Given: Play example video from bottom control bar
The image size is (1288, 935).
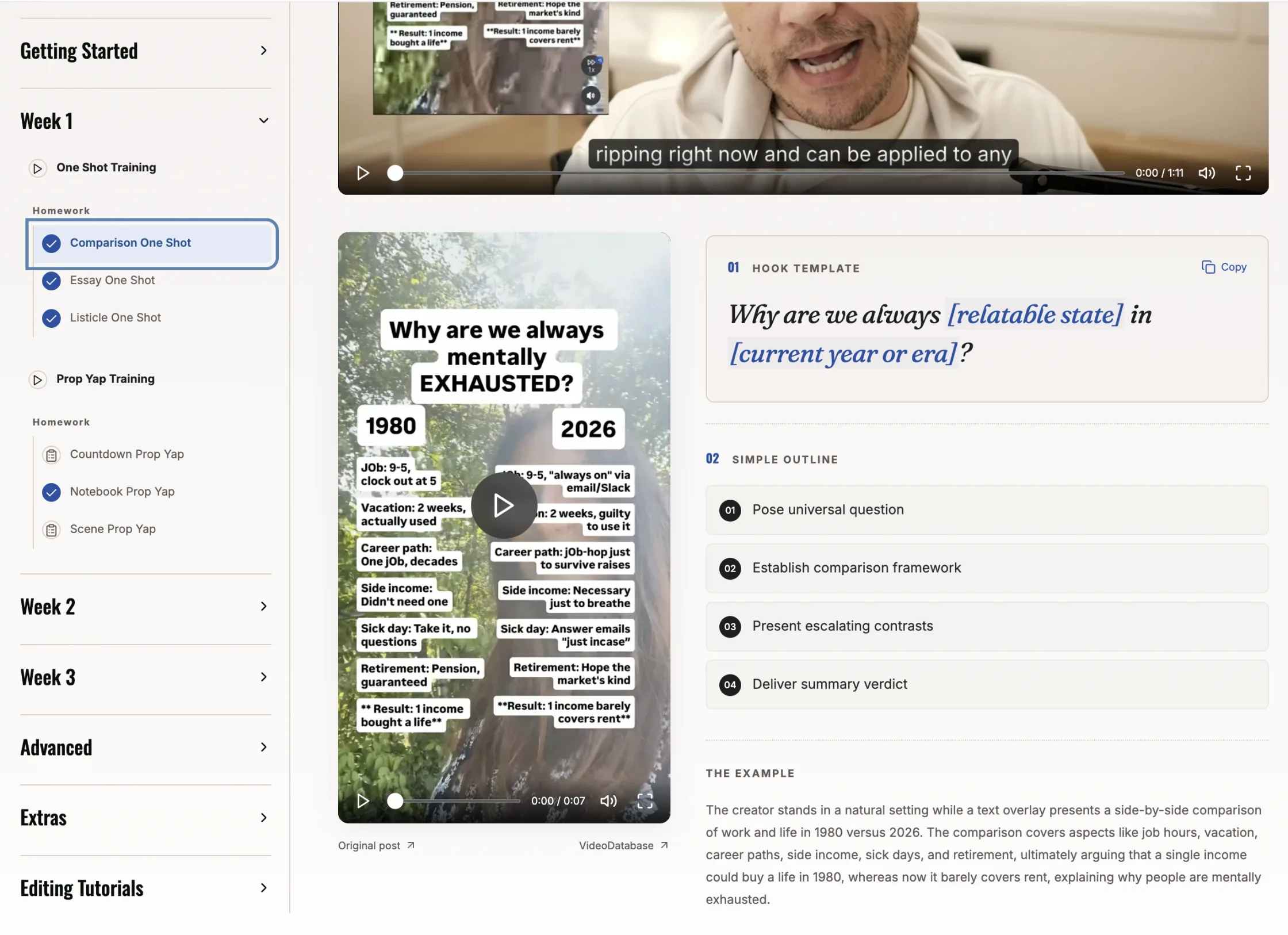Looking at the screenshot, I should [x=363, y=802].
